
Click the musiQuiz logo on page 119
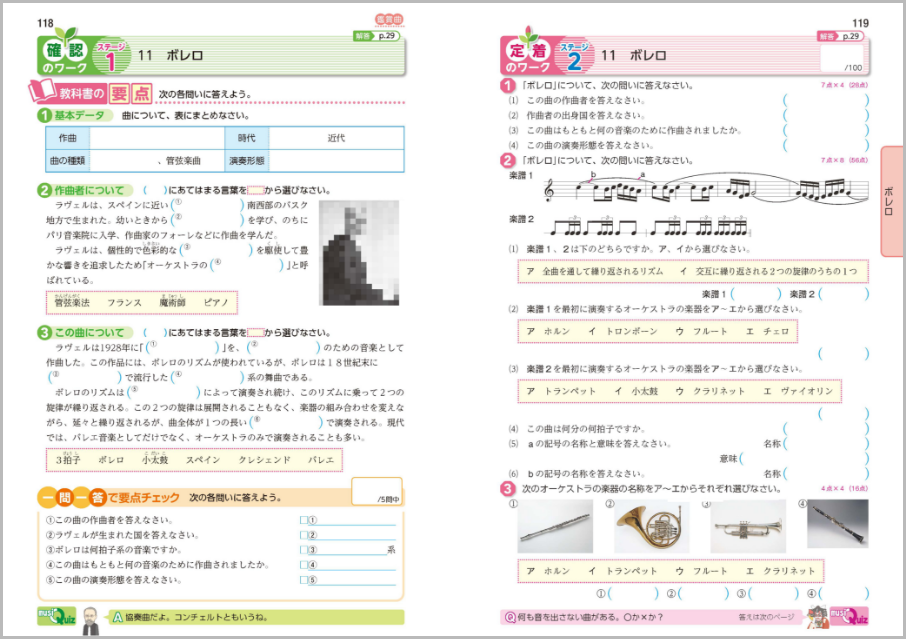point(849,616)
